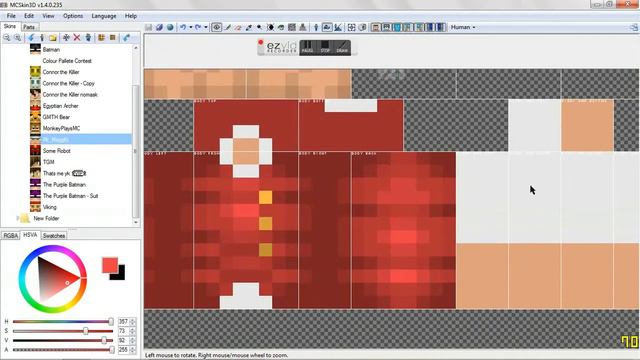Click the zoom in skin list icon
The width and height of the screenshot is (640, 360).
pyautogui.click(x=18, y=38)
